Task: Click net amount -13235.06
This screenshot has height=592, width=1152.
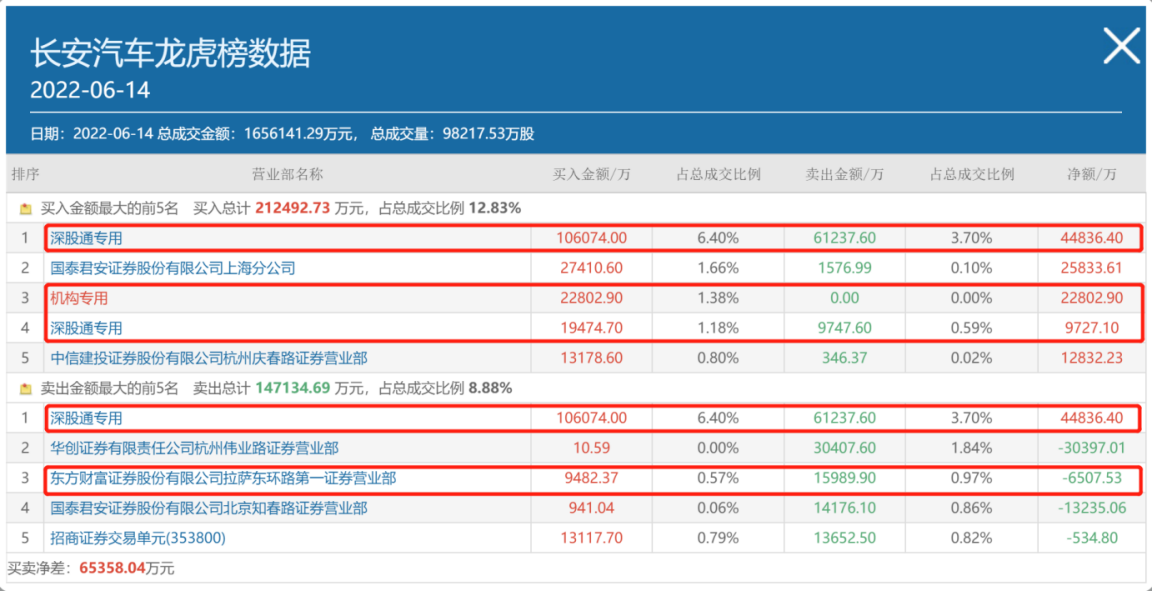Action: pos(1091,508)
